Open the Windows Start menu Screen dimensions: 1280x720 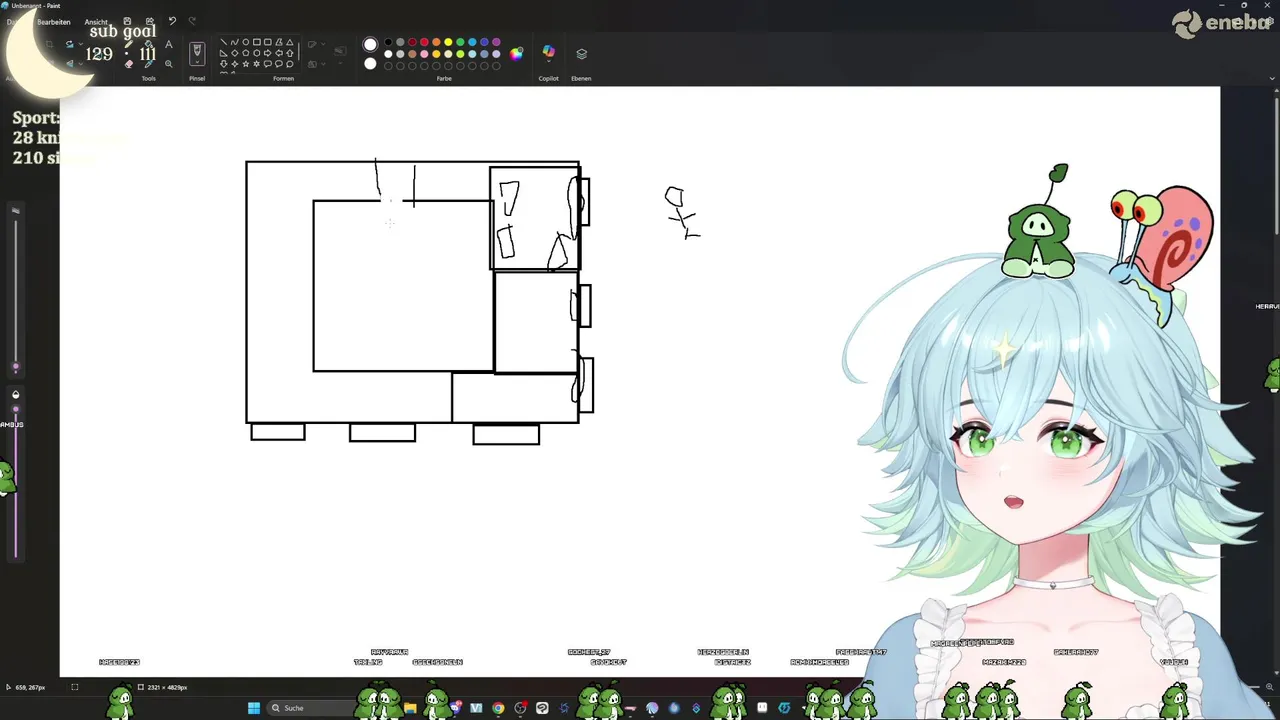pos(254,708)
